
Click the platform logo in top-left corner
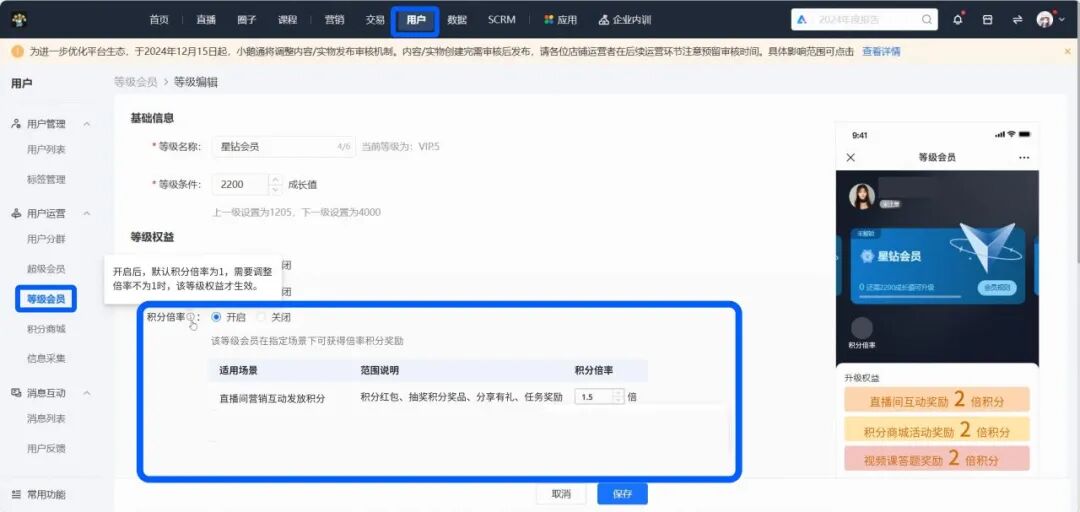(20, 19)
